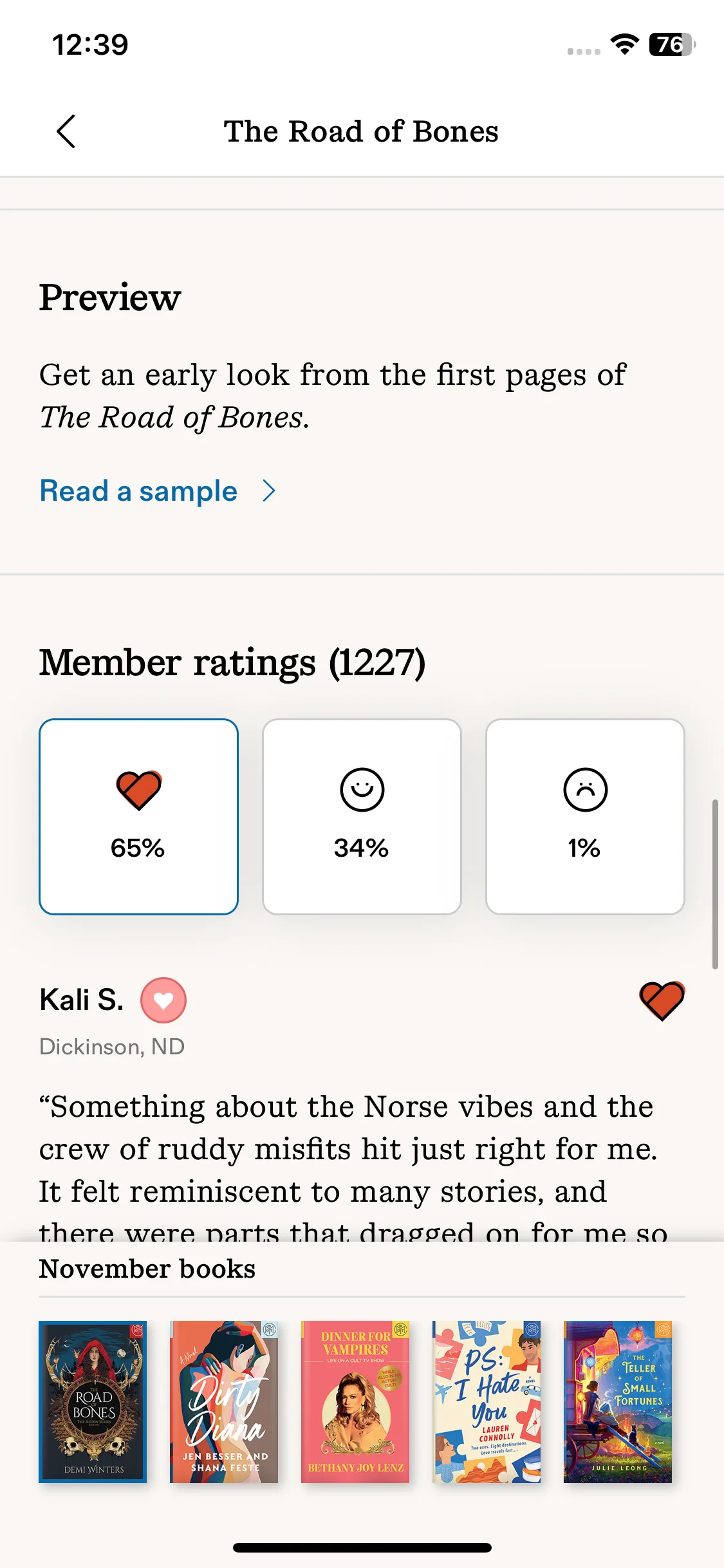This screenshot has width=724, height=1568.
Task: Tap the Wi-Fi status icon
Action: [624, 44]
